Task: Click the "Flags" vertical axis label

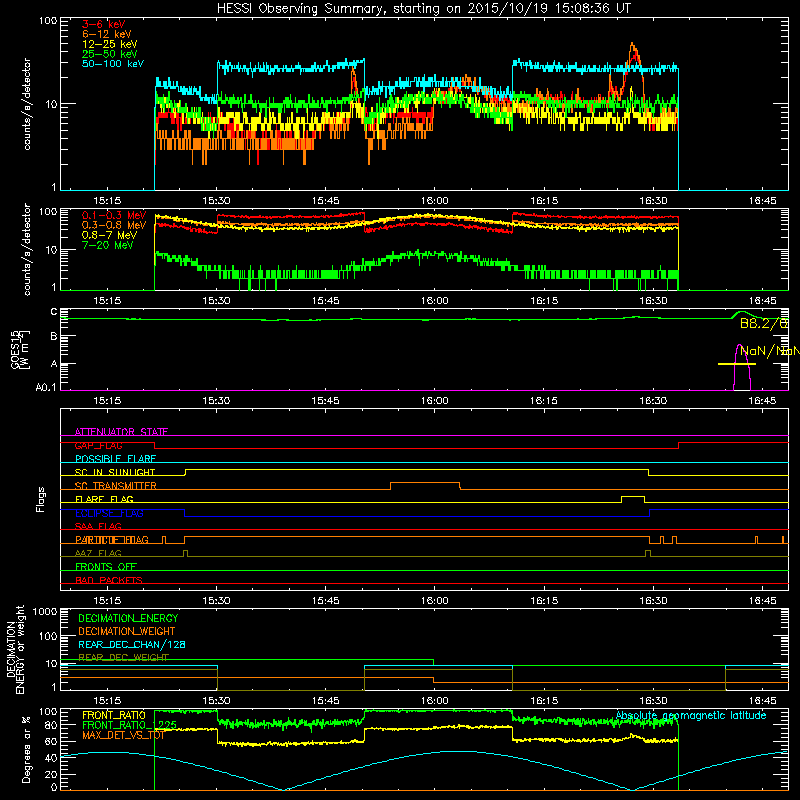Action: pyautogui.click(x=40, y=499)
